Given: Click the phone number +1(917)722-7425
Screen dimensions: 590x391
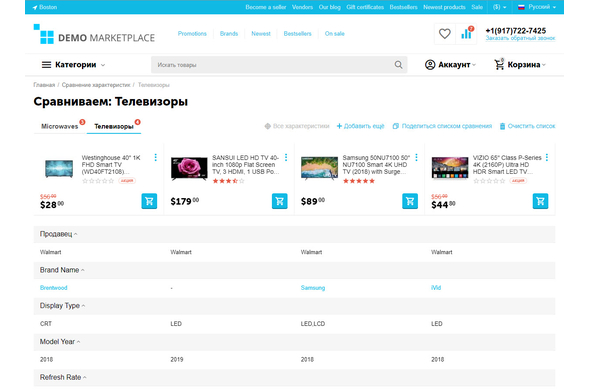Looking at the screenshot, I should (x=515, y=30).
